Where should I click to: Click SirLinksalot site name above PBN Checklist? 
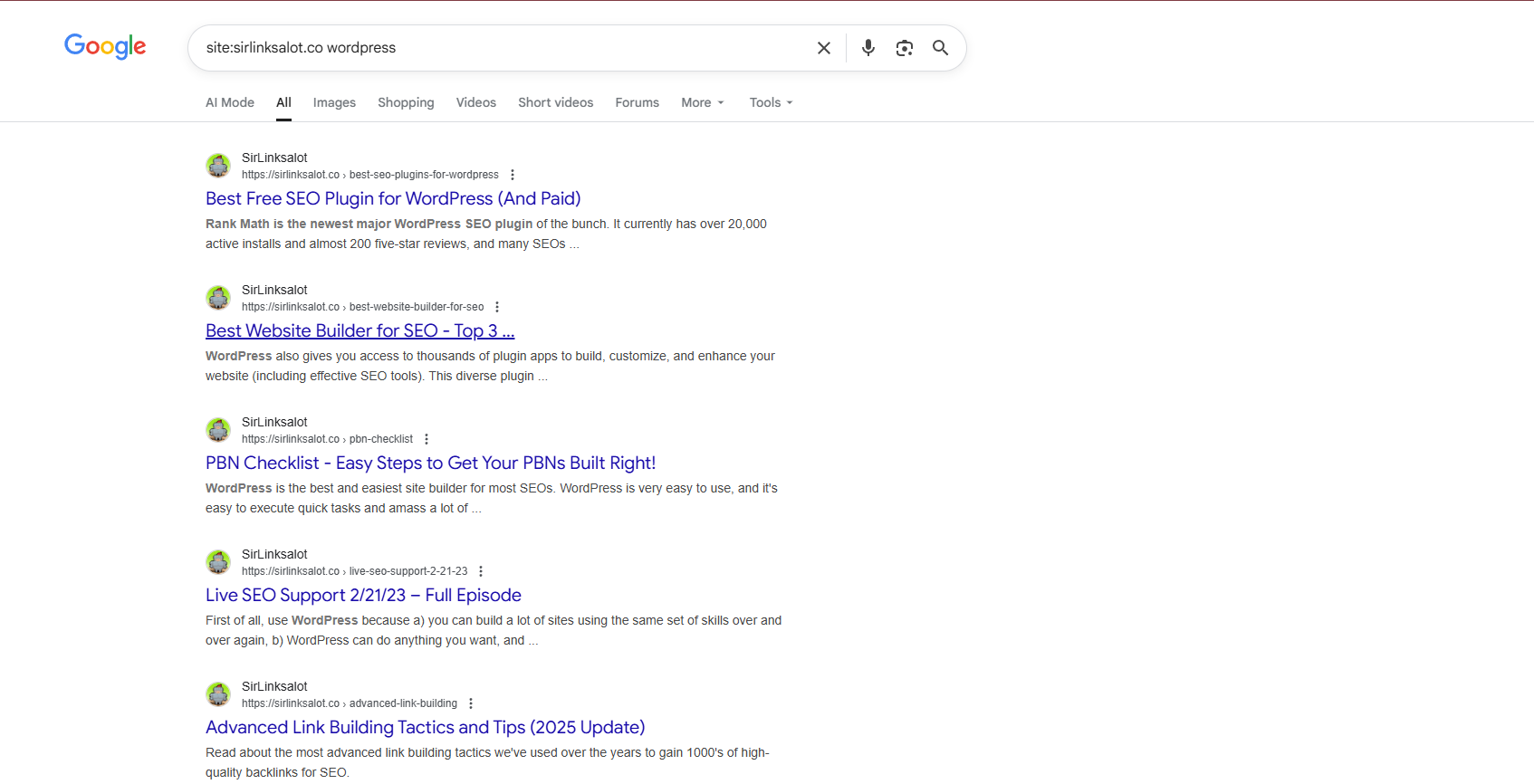point(274,422)
